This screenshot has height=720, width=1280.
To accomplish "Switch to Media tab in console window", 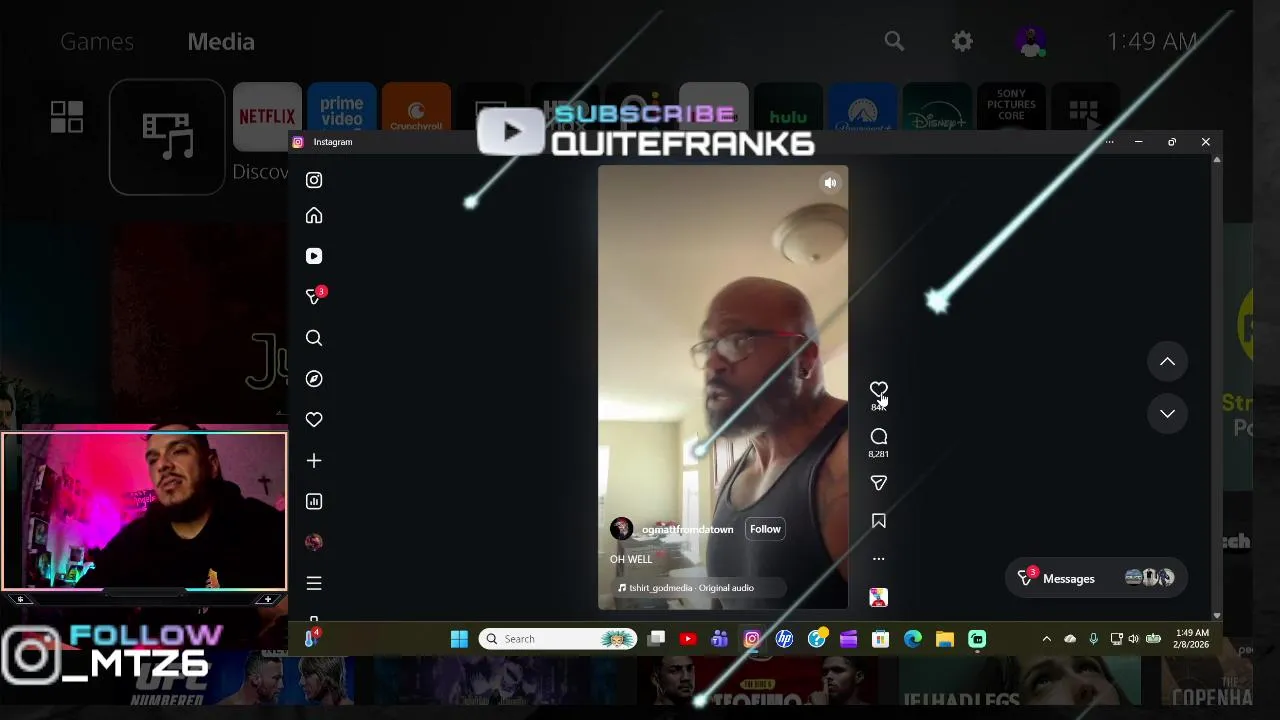I will tap(221, 42).
